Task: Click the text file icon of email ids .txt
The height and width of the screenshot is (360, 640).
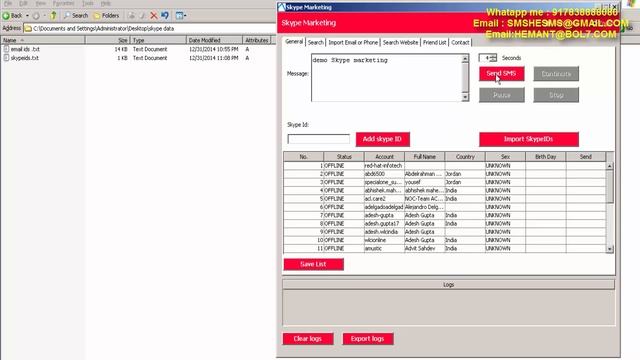Action: (x=6, y=49)
